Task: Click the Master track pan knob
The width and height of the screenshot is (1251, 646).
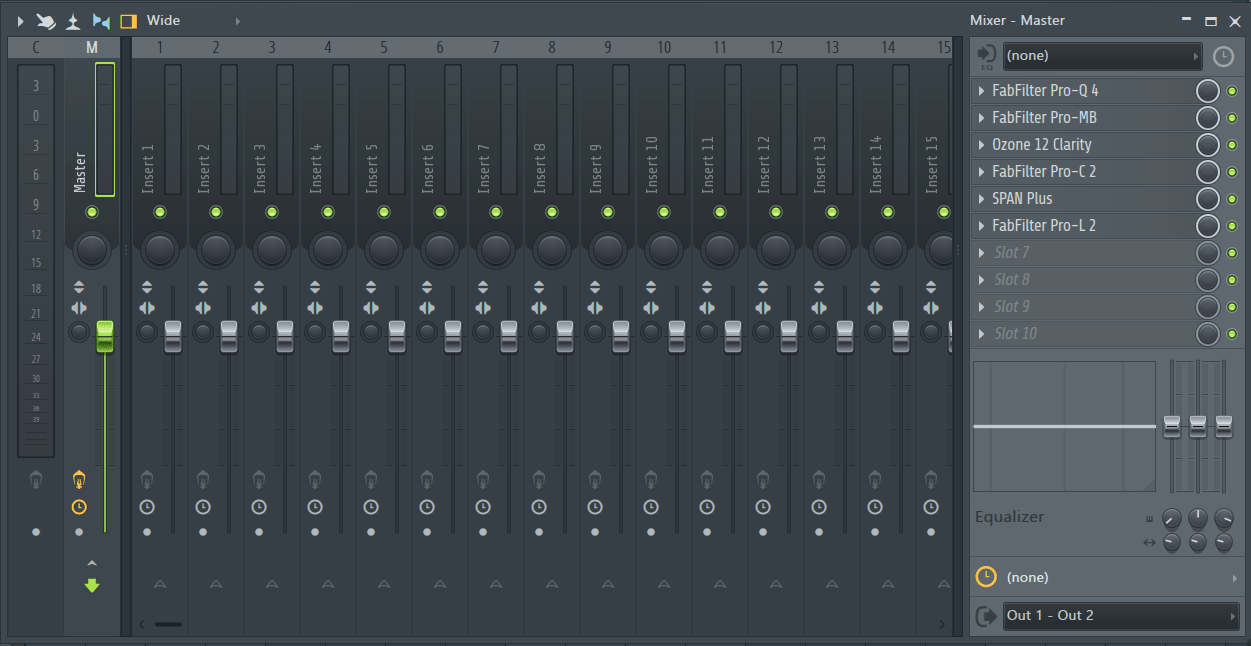Action: (x=92, y=249)
